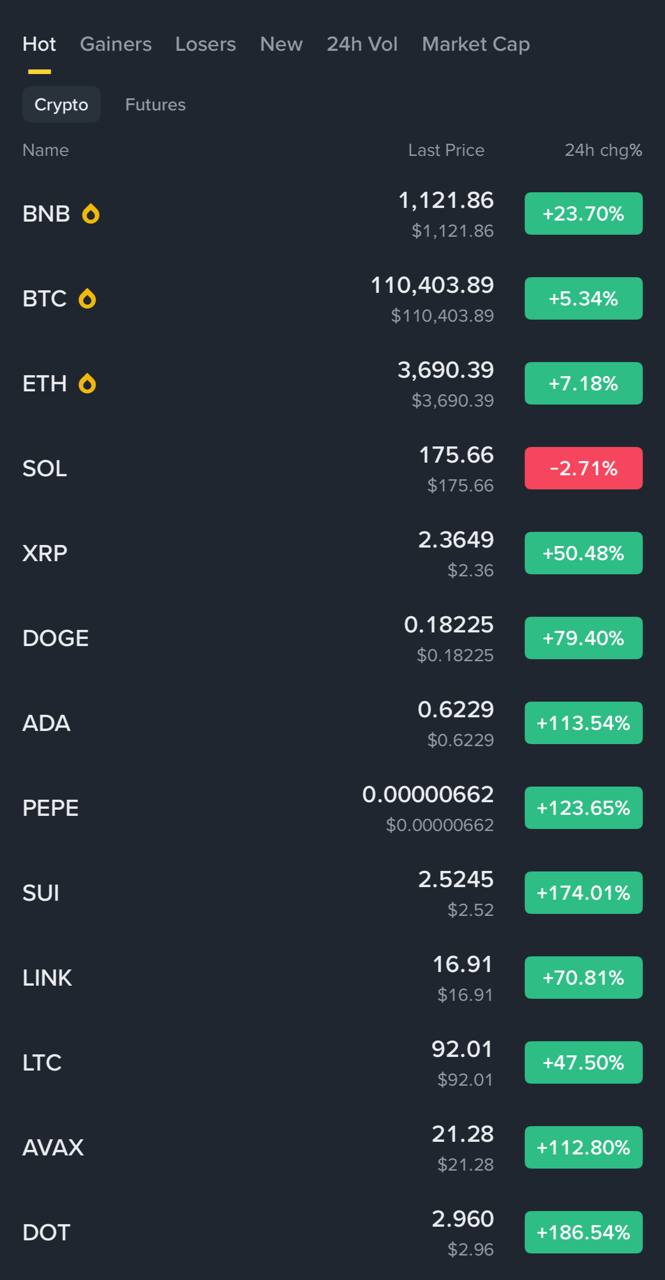
Task: Sort by 24h chg% column header
Action: (603, 150)
